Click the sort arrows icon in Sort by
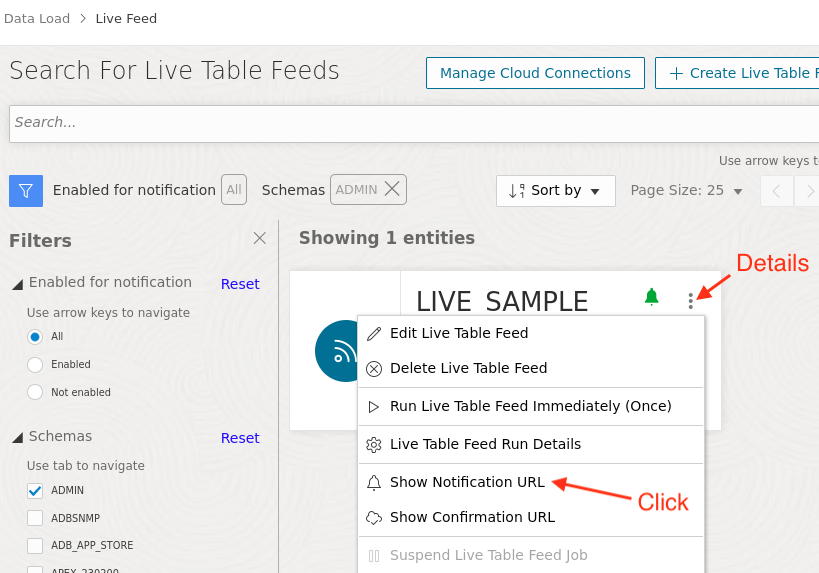The width and height of the screenshot is (819, 573). (517, 191)
